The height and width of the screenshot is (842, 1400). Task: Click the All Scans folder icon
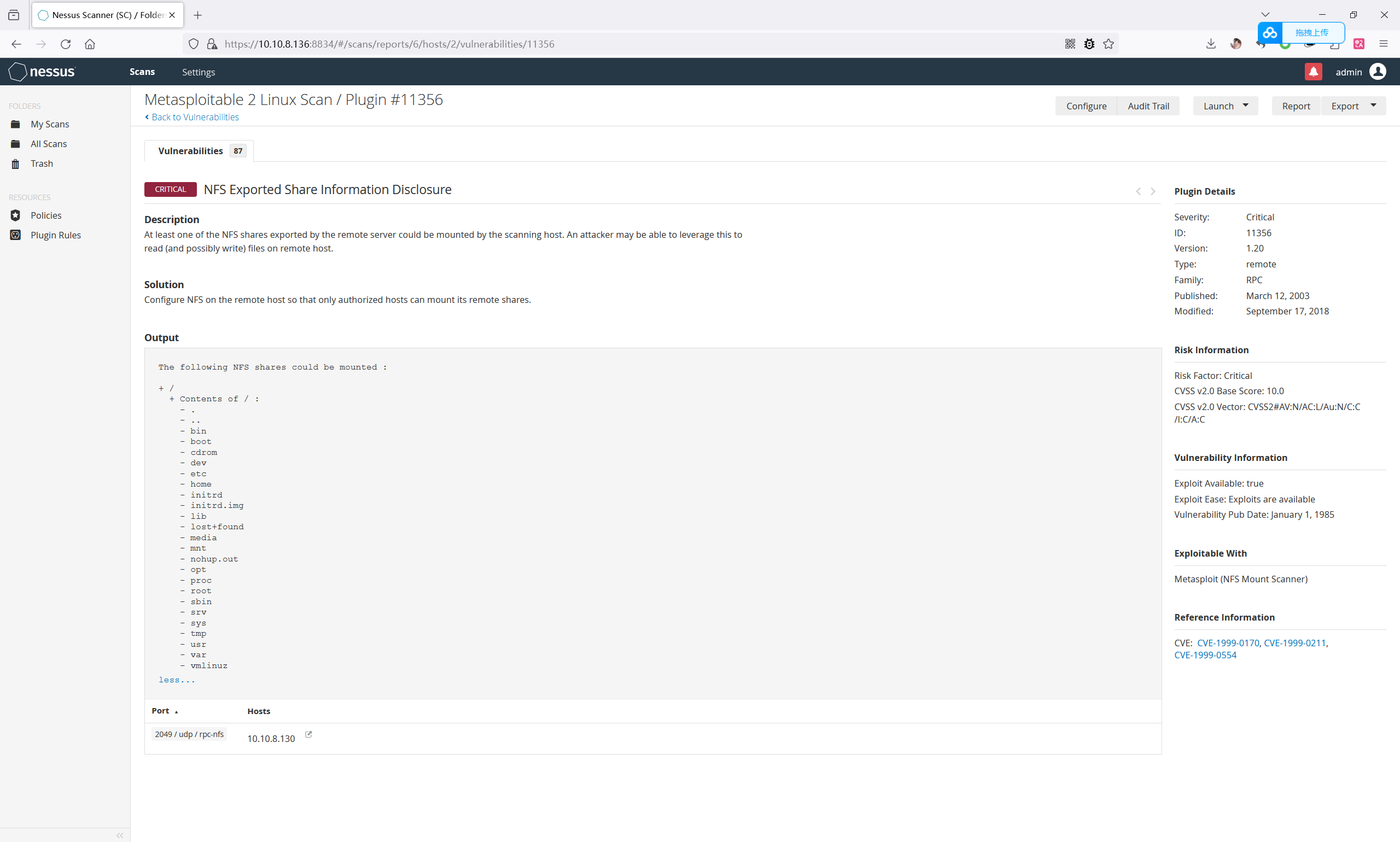(15, 144)
